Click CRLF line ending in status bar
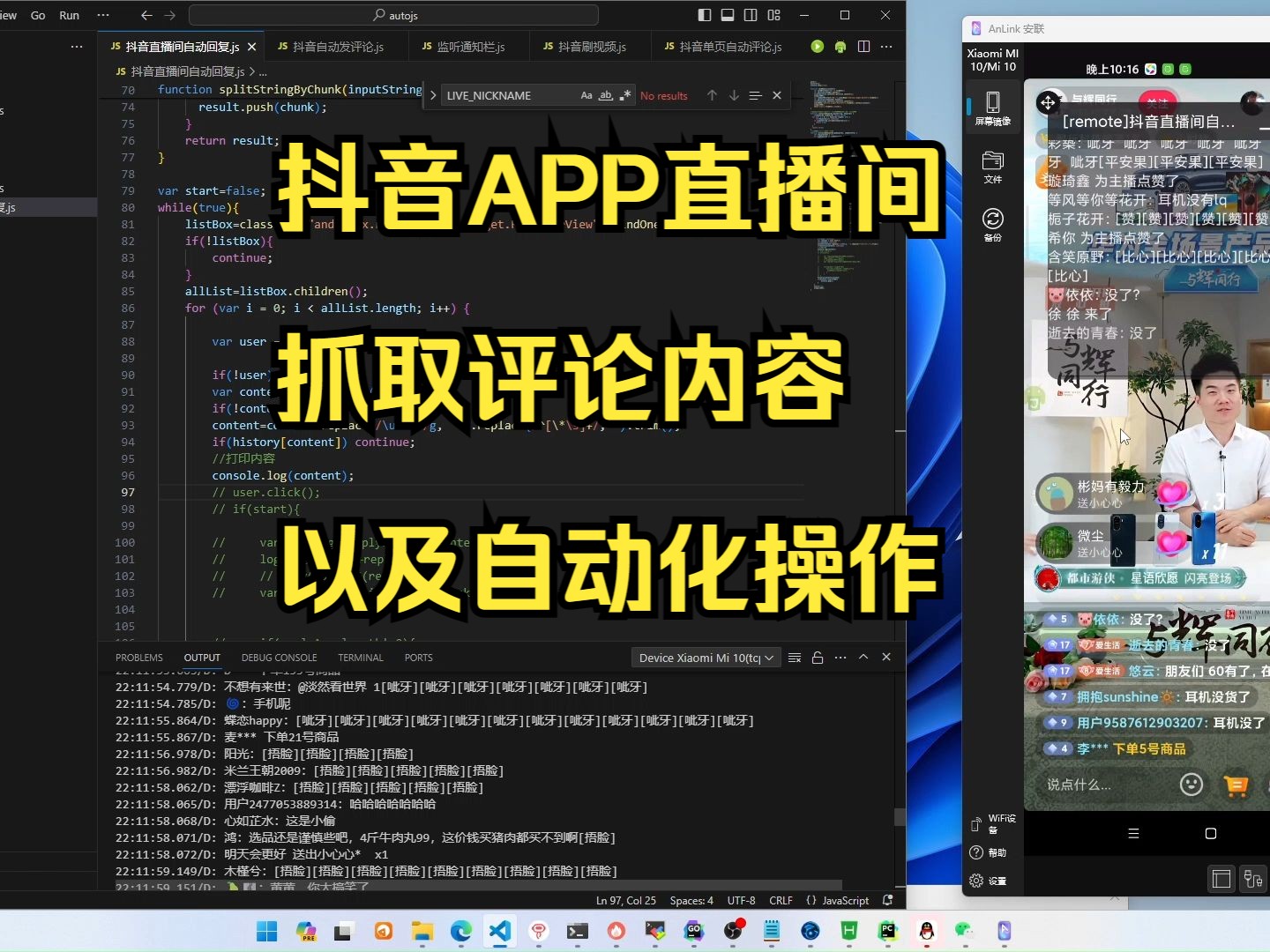 click(781, 901)
